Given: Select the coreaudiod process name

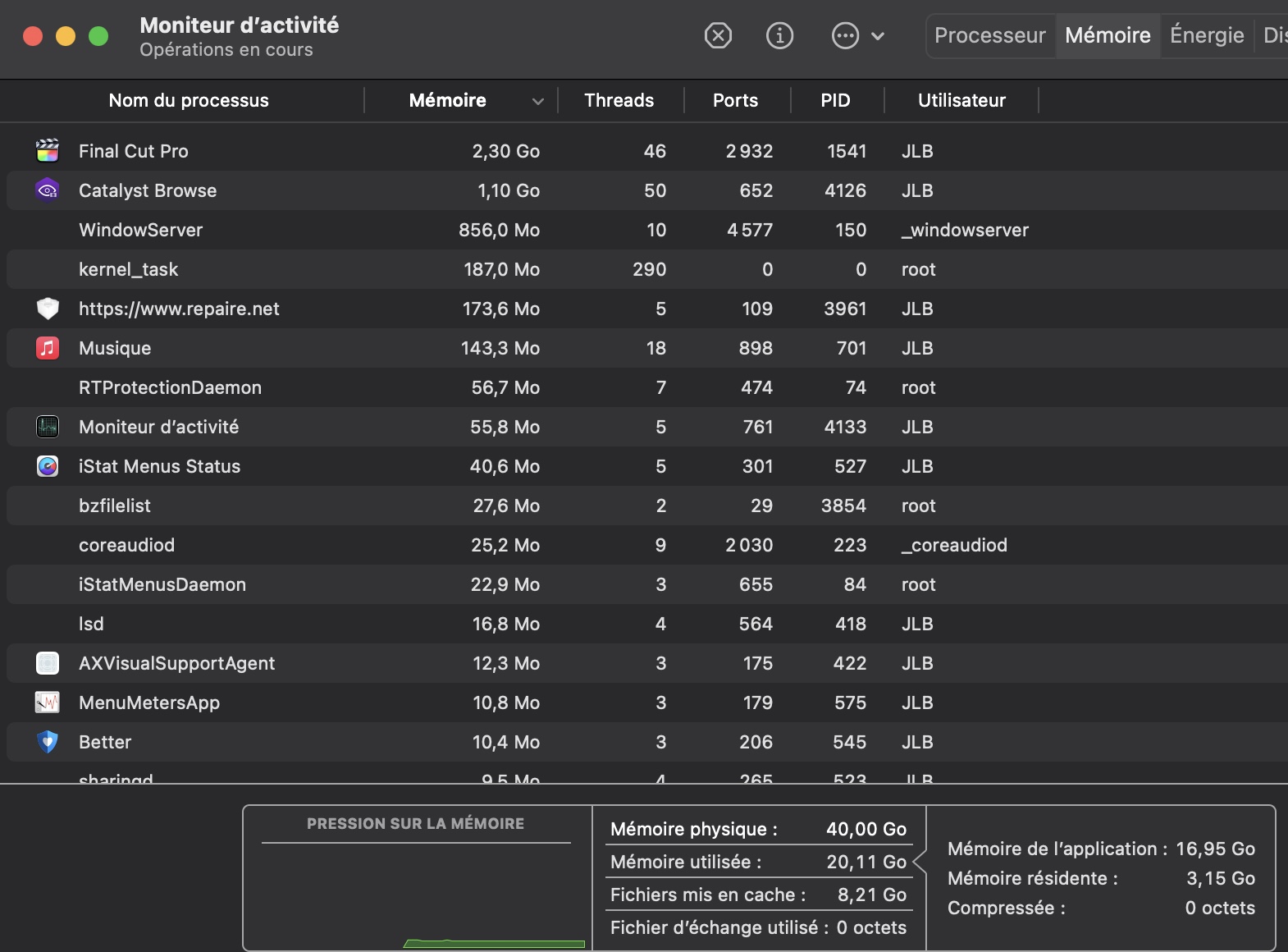Looking at the screenshot, I should pos(126,545).
